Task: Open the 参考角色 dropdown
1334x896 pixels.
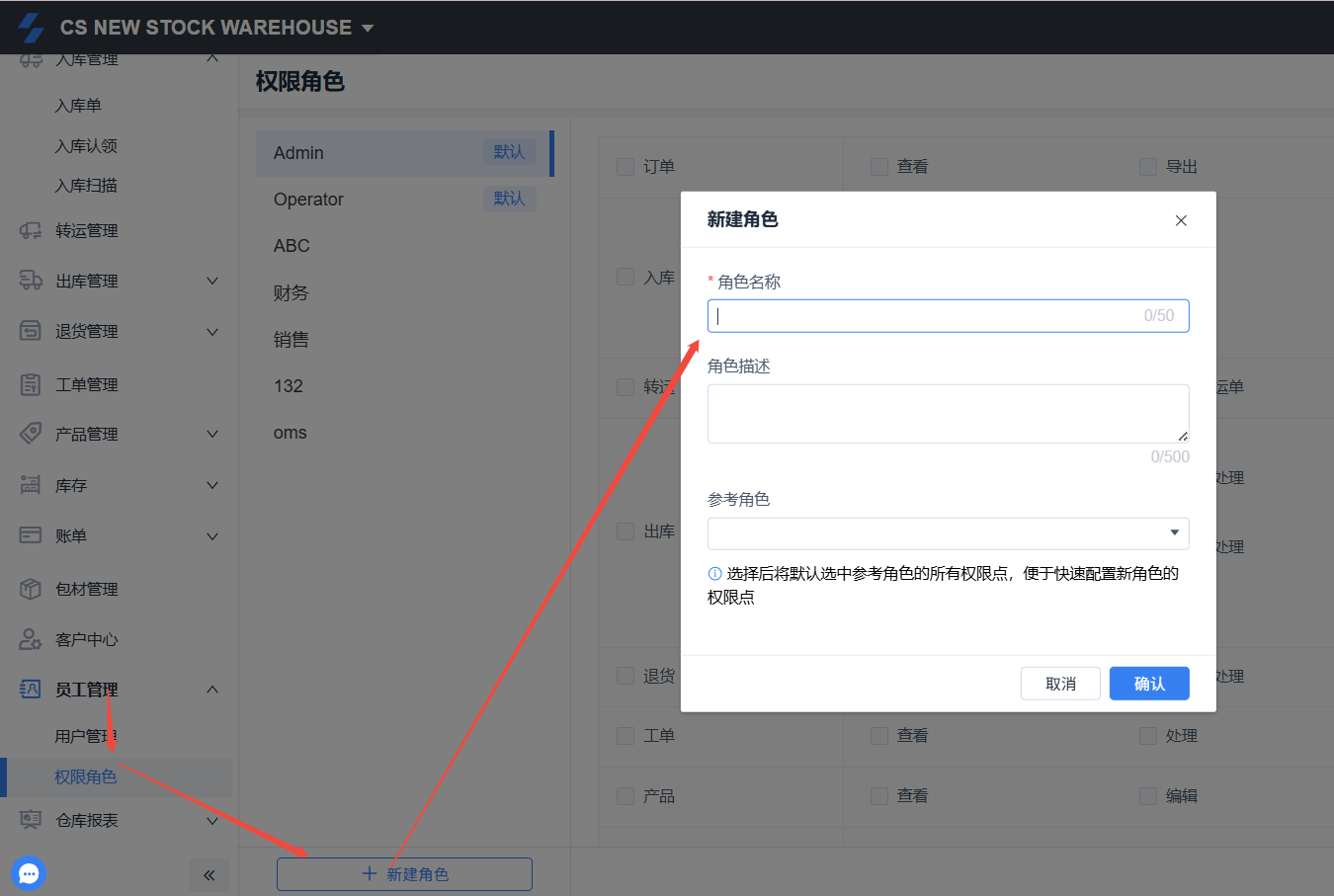Action: point(948,533)
